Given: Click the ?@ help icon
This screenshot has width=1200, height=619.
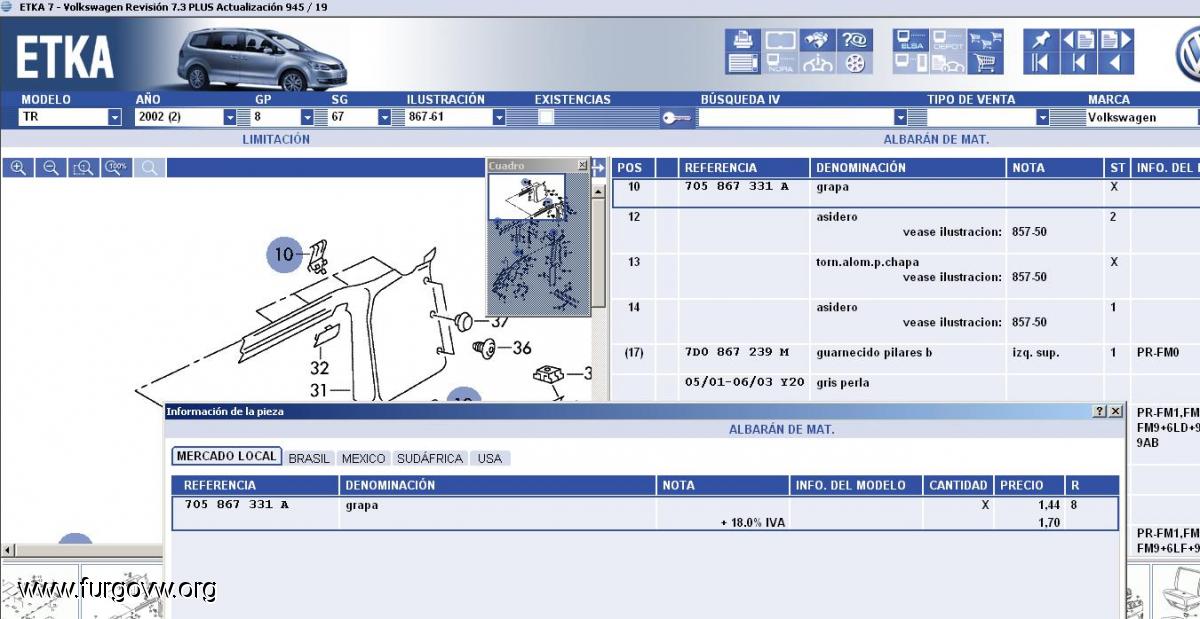Looking at the screenshot, I should pos(855,40).
